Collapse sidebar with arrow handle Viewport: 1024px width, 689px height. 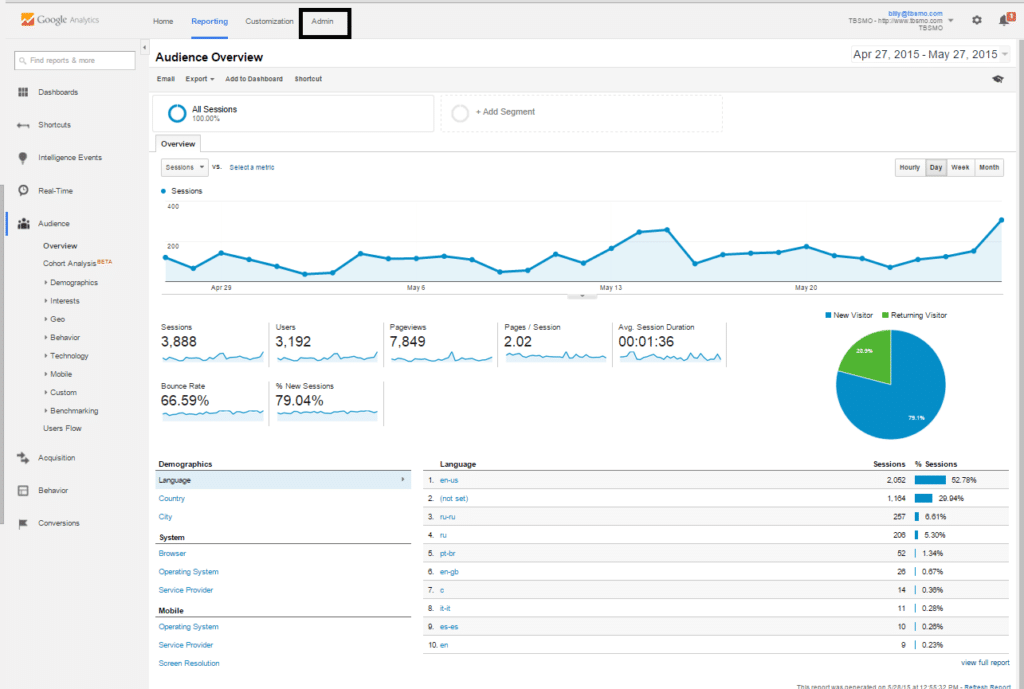(144, 47)
